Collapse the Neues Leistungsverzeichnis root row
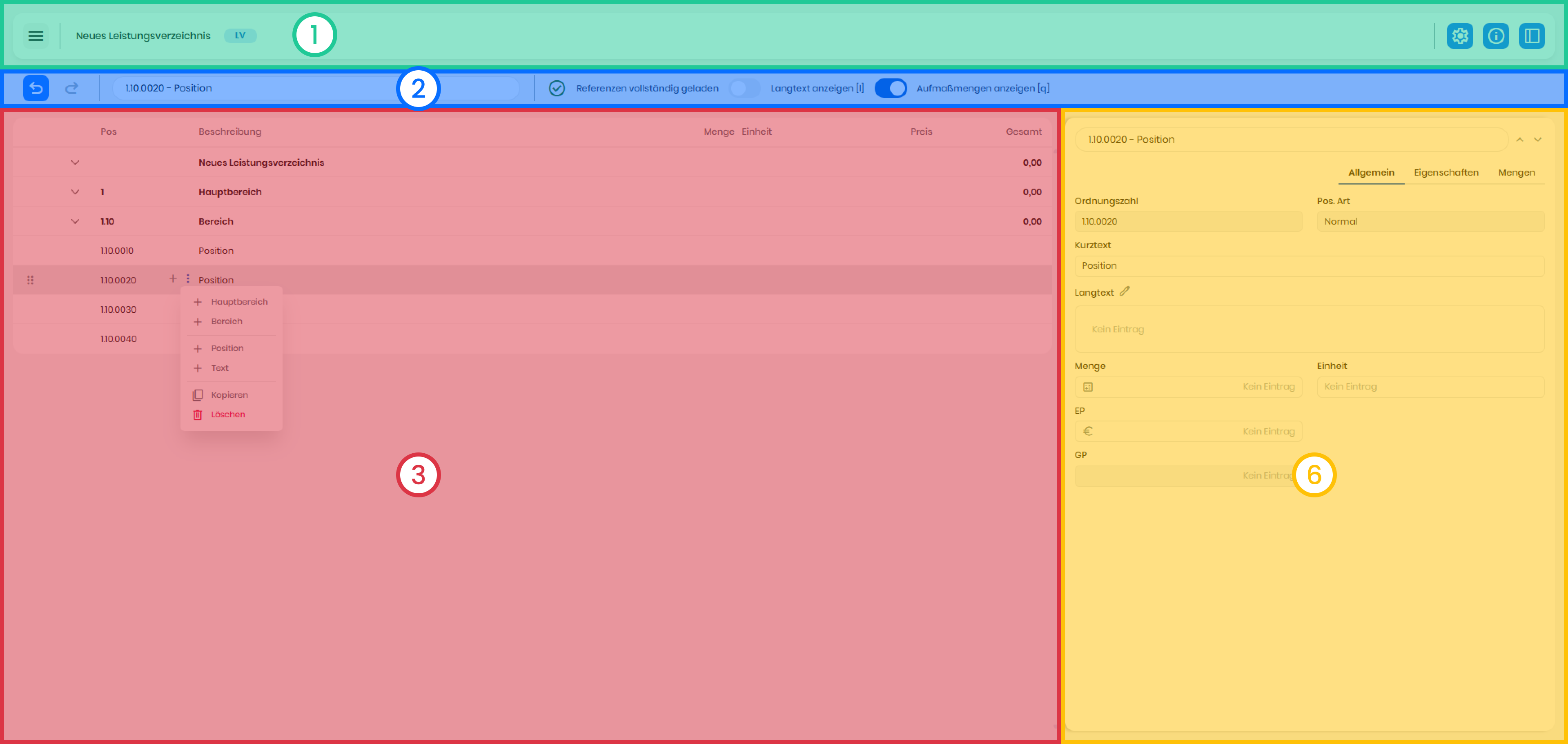This screenshot has width=1568, height=744. 75,163
